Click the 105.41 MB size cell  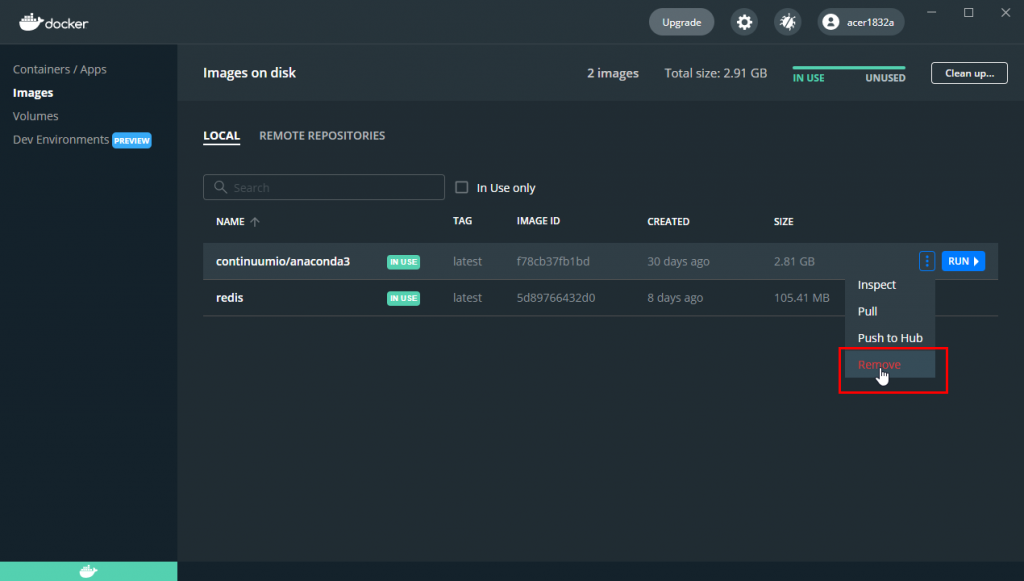(x=801, y=298)
